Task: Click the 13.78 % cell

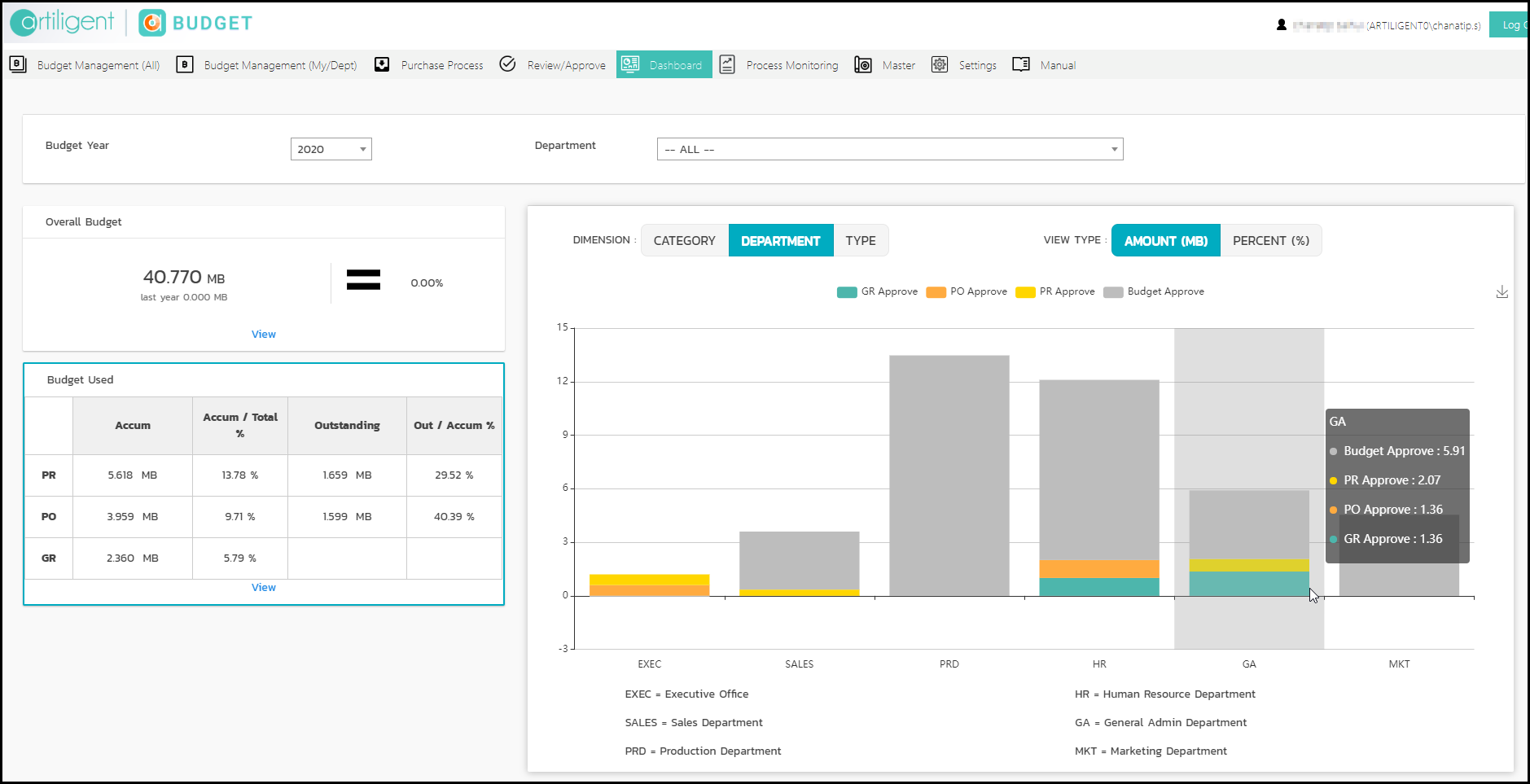Action: click(x=240, y=475)
